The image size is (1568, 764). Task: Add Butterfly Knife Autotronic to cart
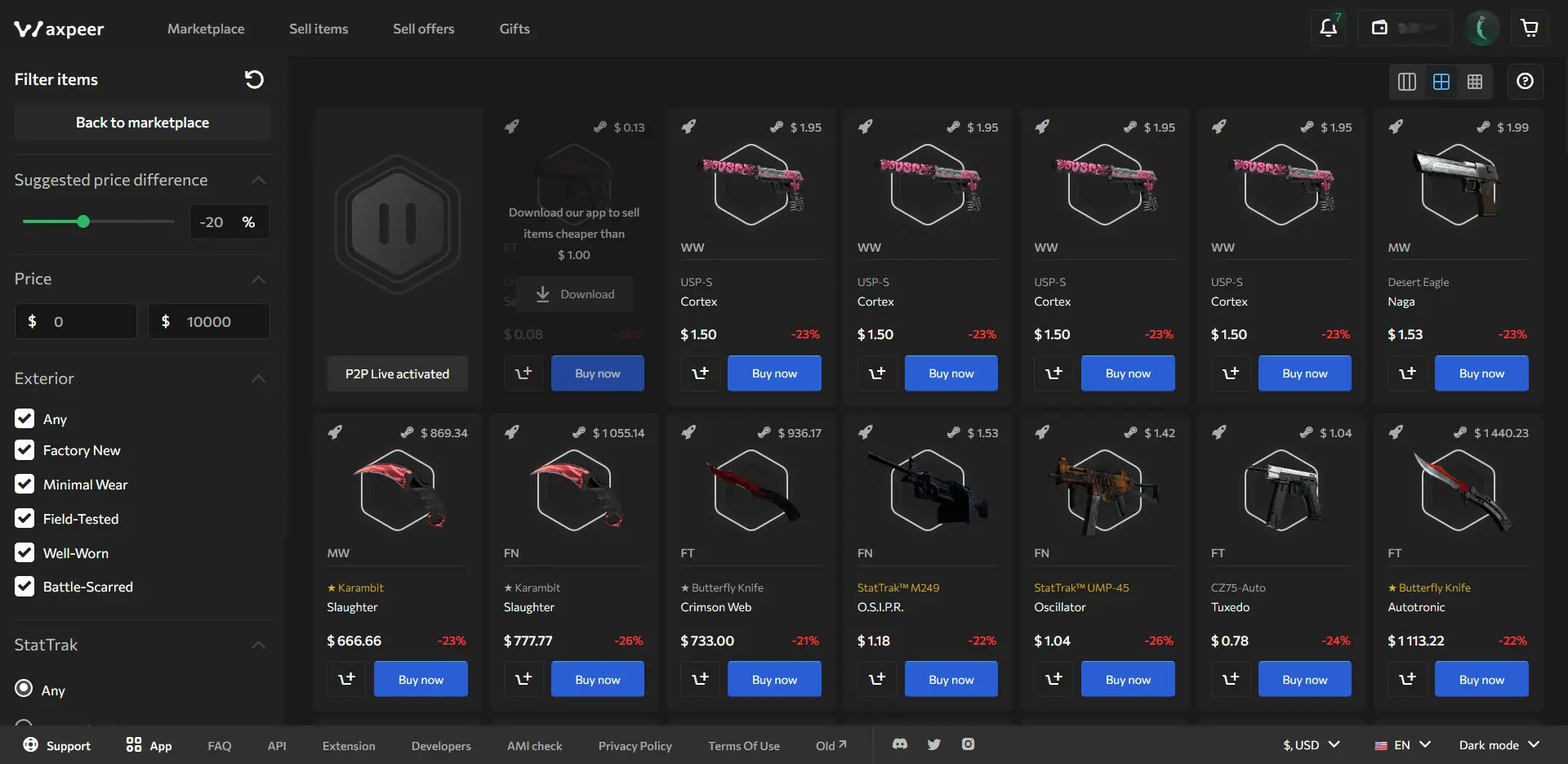click(x=1408, y=679)
